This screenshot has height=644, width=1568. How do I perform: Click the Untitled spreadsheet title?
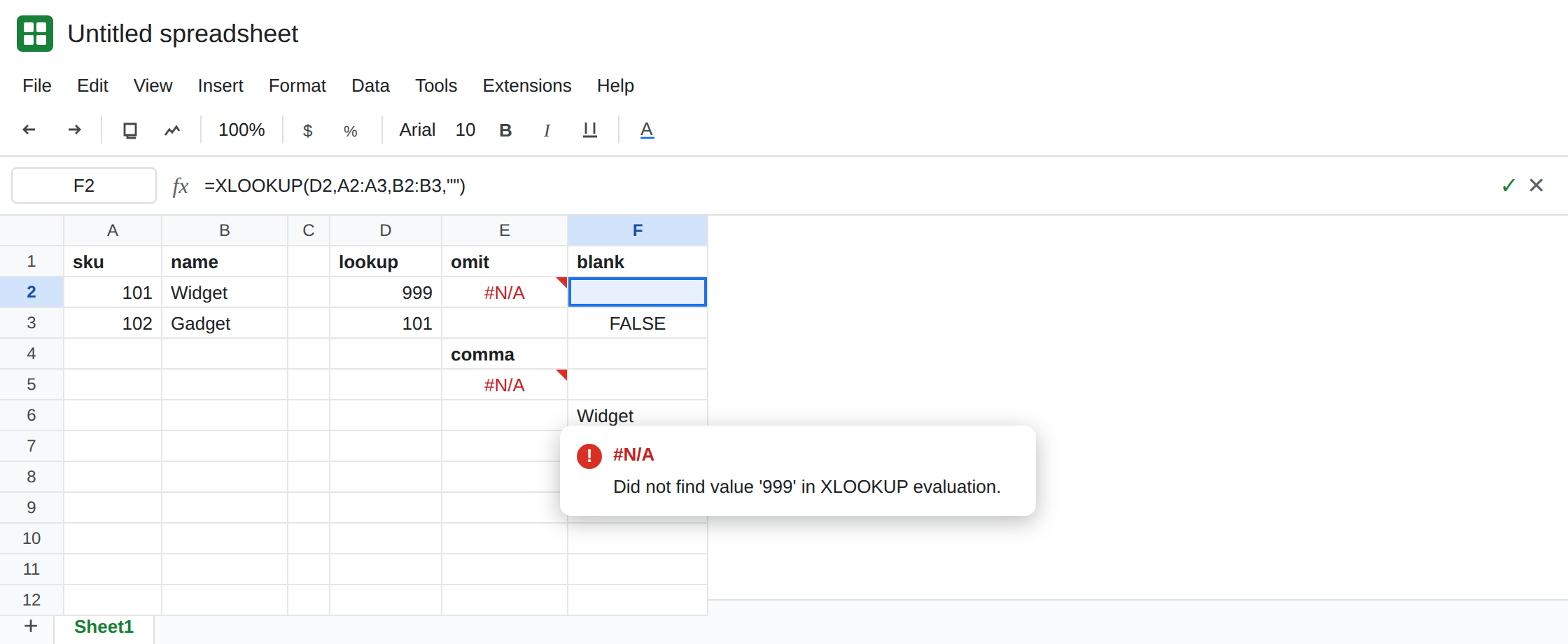coord(183,34)
